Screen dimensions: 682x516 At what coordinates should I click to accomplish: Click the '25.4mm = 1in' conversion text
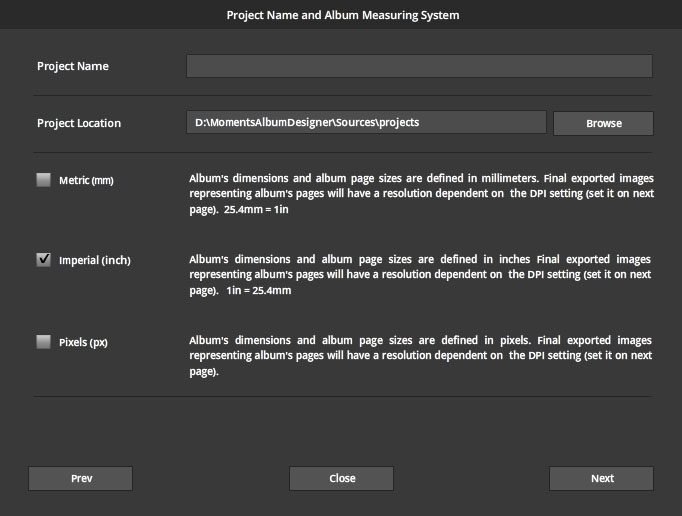[x=256, y=209]
